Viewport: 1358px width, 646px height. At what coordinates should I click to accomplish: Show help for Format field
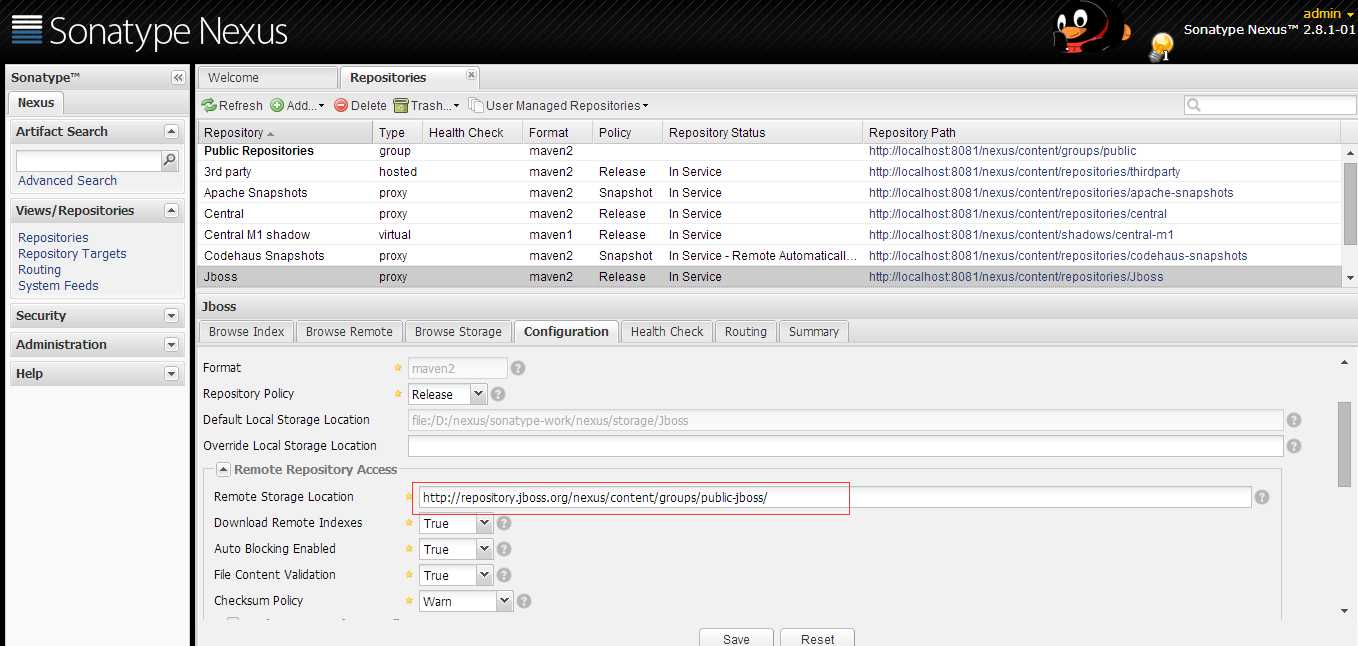point(518,368)
